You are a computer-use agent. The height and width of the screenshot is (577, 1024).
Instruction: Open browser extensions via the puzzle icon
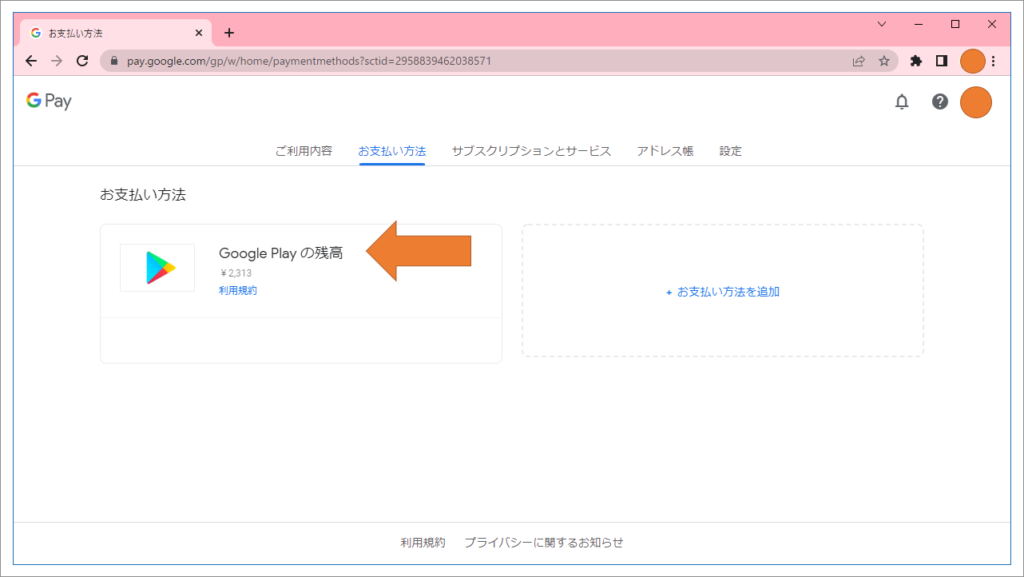click(x=916, y=60)
